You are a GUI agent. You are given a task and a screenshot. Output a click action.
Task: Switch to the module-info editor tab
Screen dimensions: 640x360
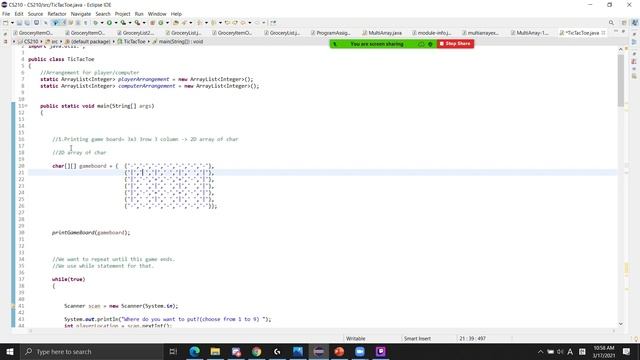pyautogui.click(x=433, y=33)
